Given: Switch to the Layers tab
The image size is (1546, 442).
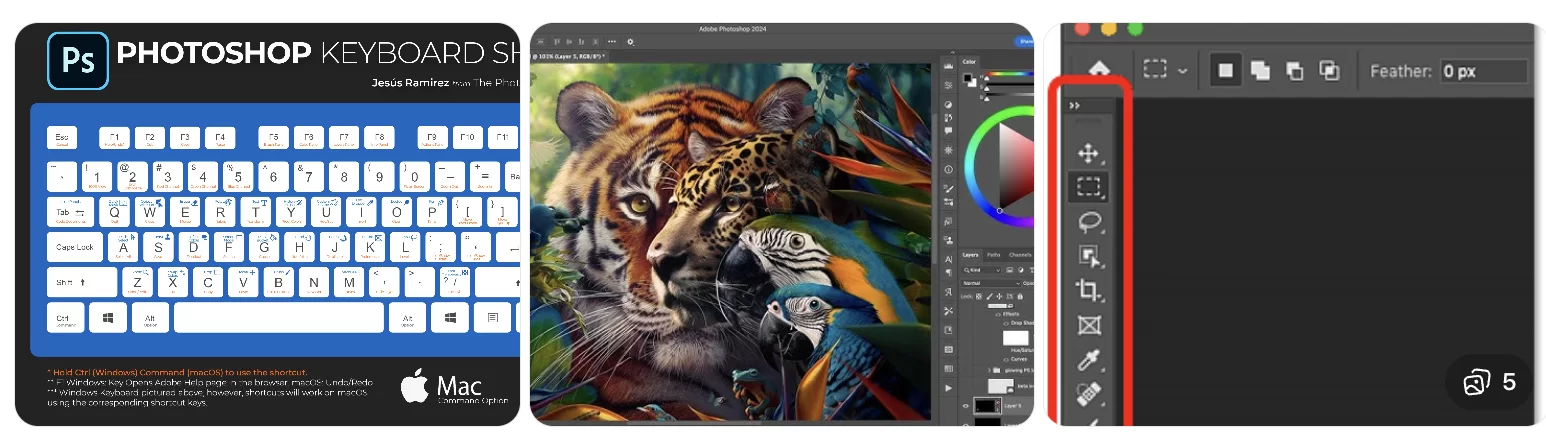Looking at the screenshot, I should pos(971,255).
